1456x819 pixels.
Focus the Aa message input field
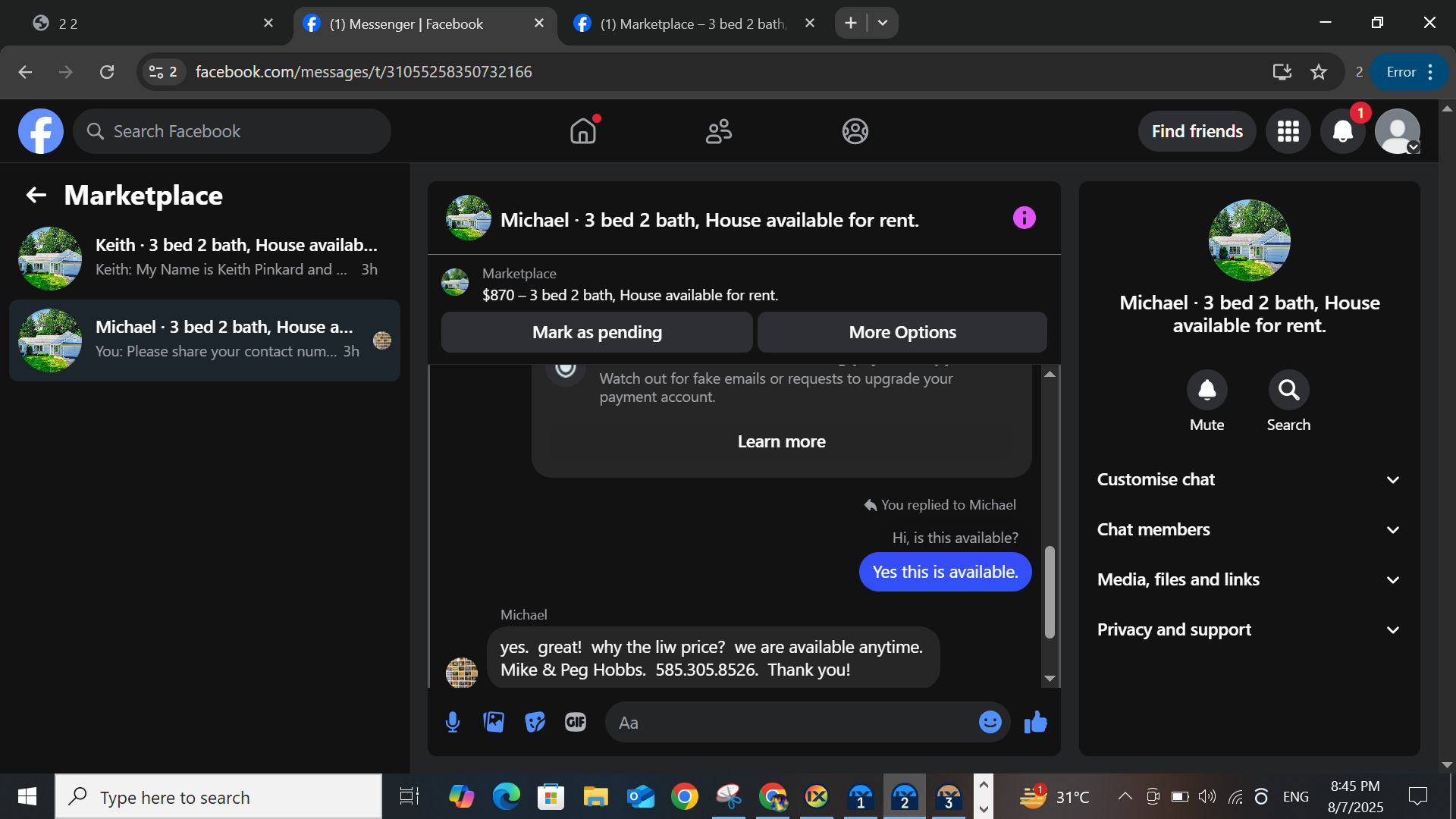click(x=792, y=722)
